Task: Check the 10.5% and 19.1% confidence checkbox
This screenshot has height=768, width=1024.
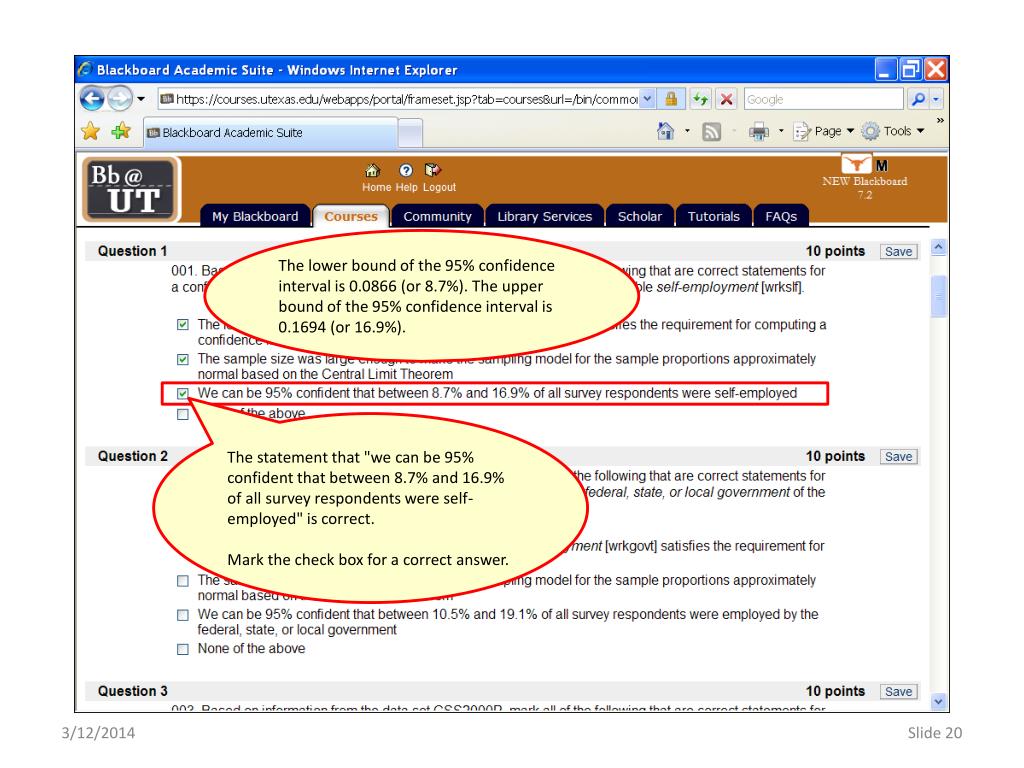Action: tap(183, 615)
